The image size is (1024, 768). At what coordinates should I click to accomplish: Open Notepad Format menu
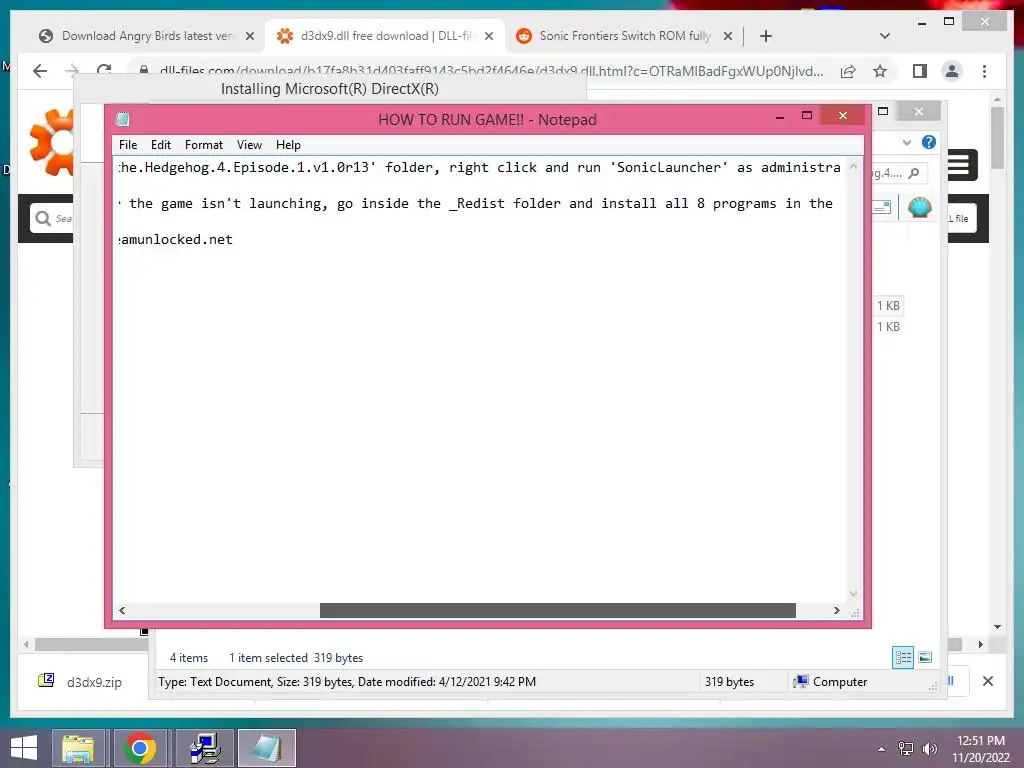pos(204,145)
